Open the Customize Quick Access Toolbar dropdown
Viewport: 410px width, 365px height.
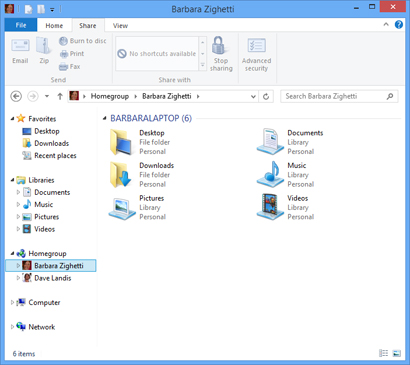52,10
